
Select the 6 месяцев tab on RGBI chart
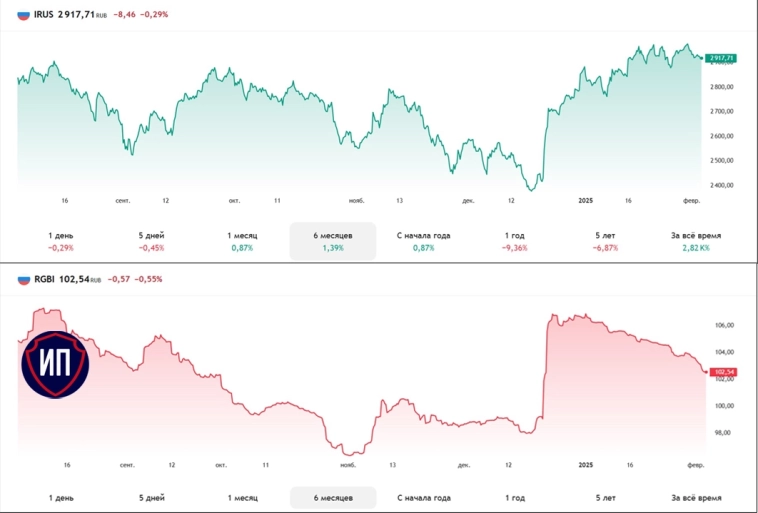click(332, 497)
